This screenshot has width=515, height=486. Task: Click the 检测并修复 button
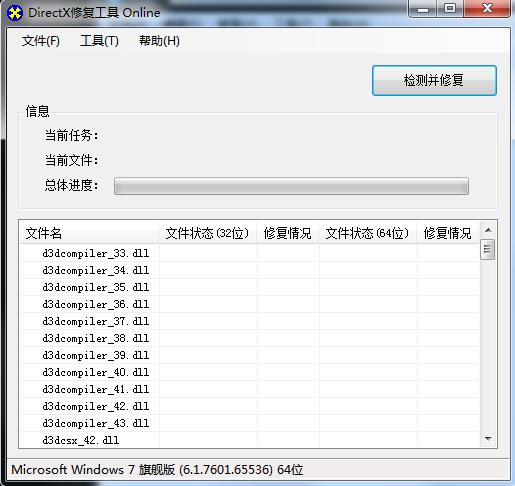tap(434, 80)
